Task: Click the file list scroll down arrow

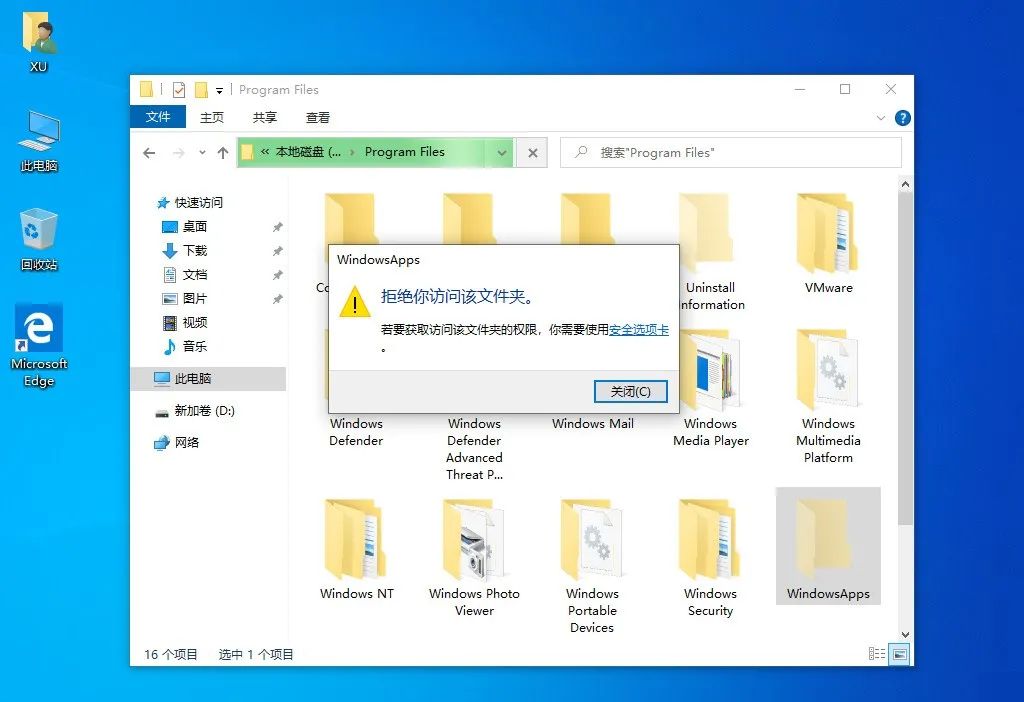Action: (905, 634)
